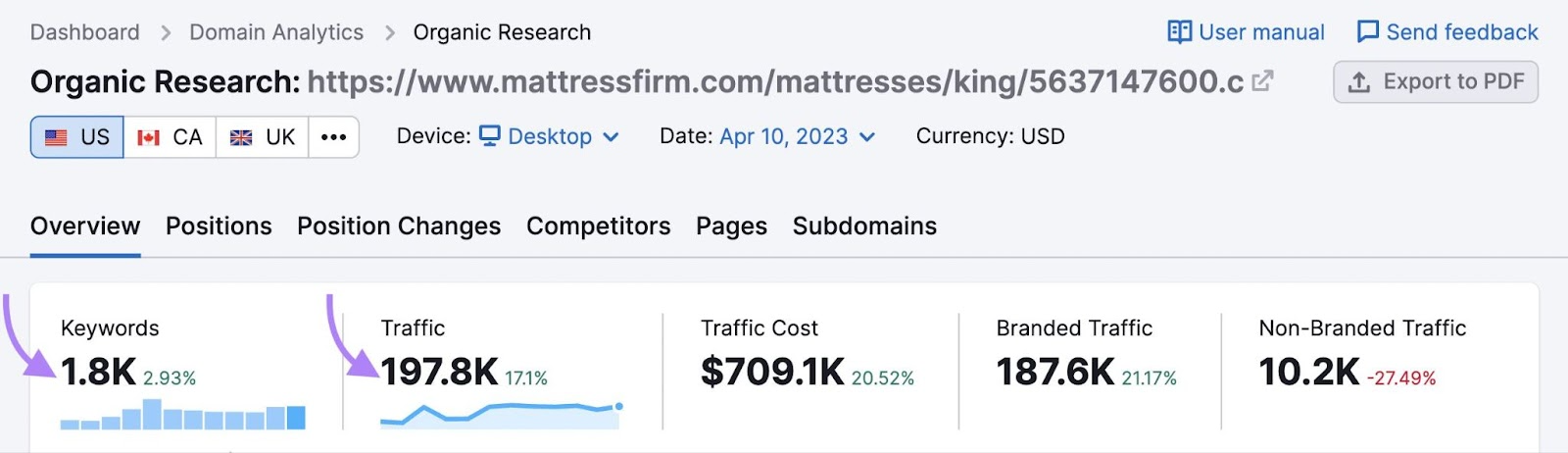Click the Traffic Cost value $709.1K

[x=772, y=373]
